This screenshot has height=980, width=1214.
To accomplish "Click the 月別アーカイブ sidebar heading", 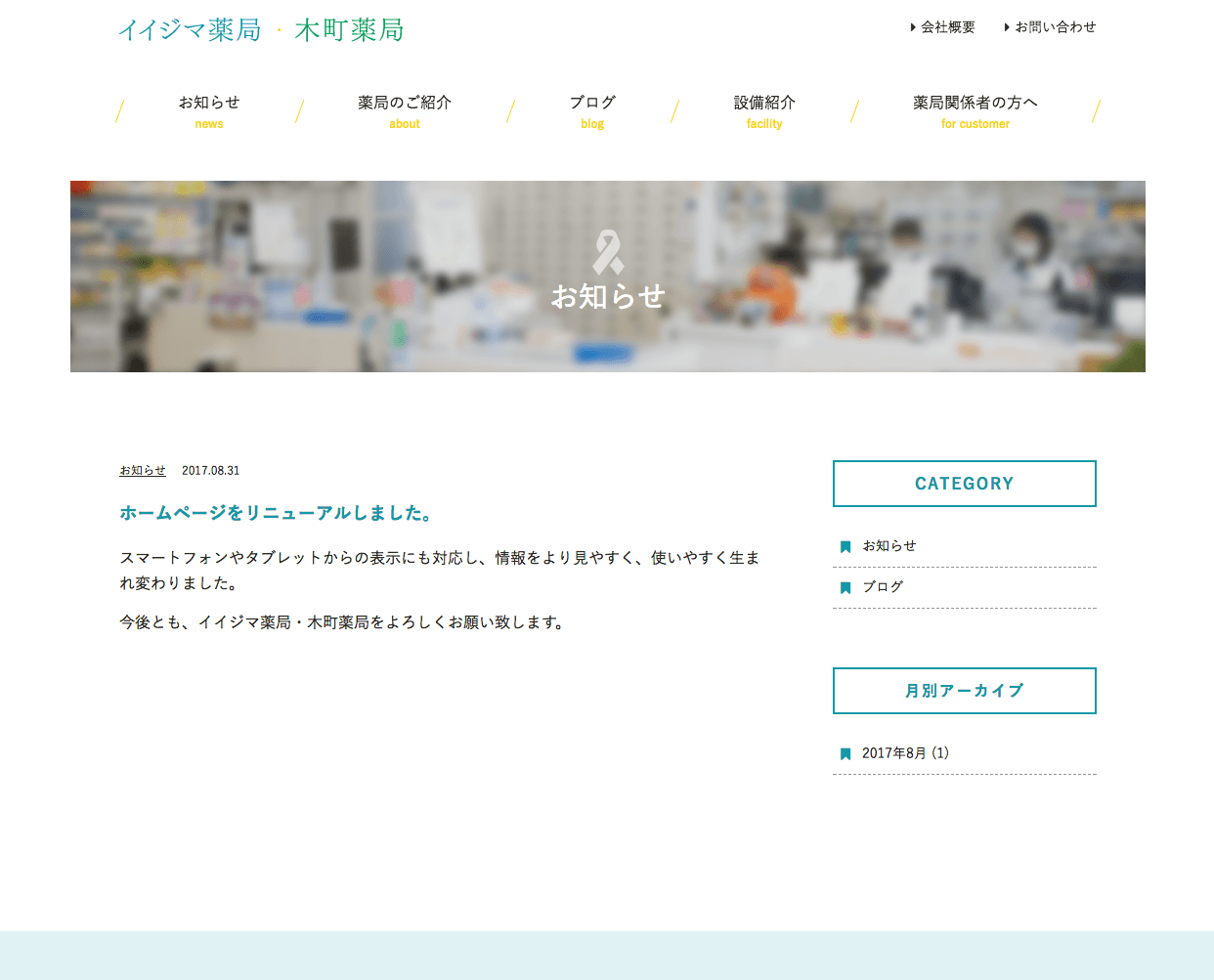I will (x=965, y=691).
